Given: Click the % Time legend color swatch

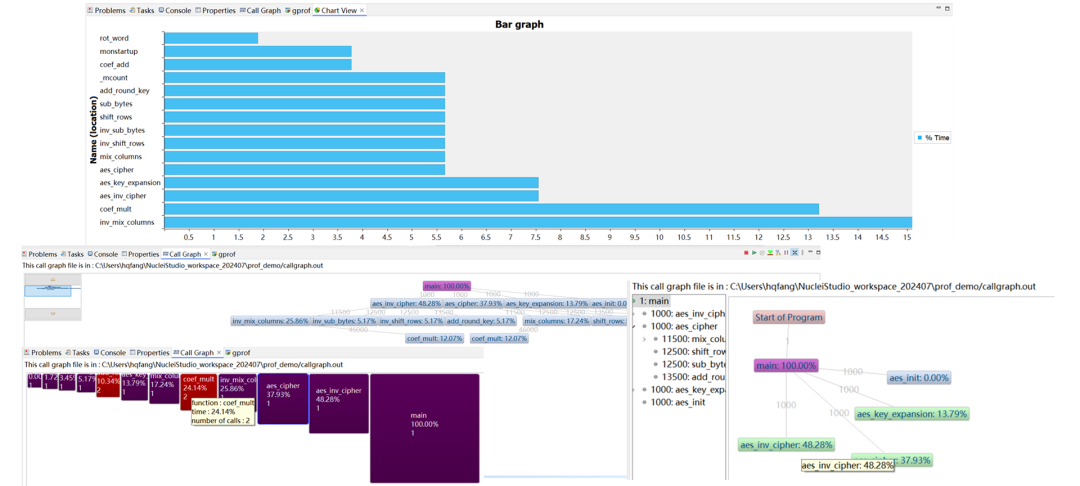Looking at the screenshot, I should 919,137.
